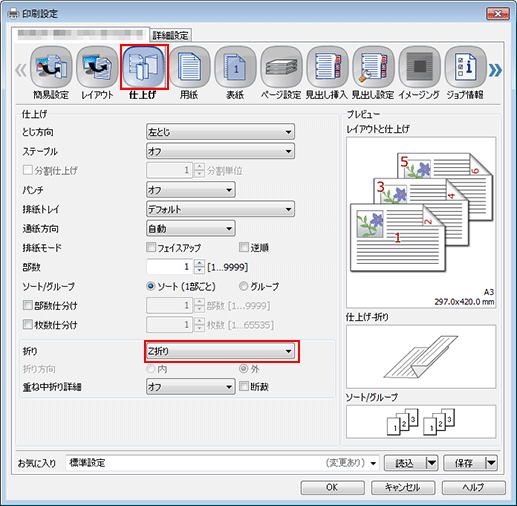Open the レイアウト icon tab

click(97, 73)
